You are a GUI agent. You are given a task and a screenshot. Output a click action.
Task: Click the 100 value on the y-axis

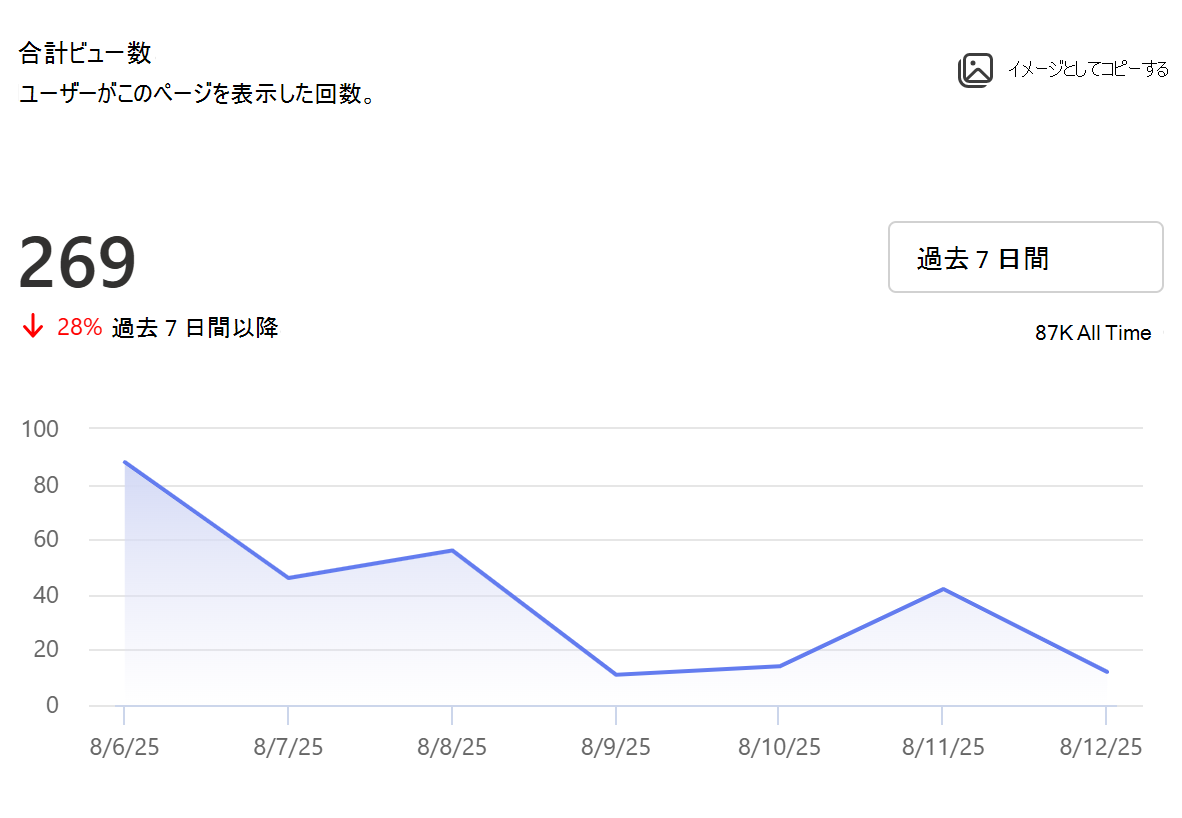pyautogui.click(x=40, y=429)
